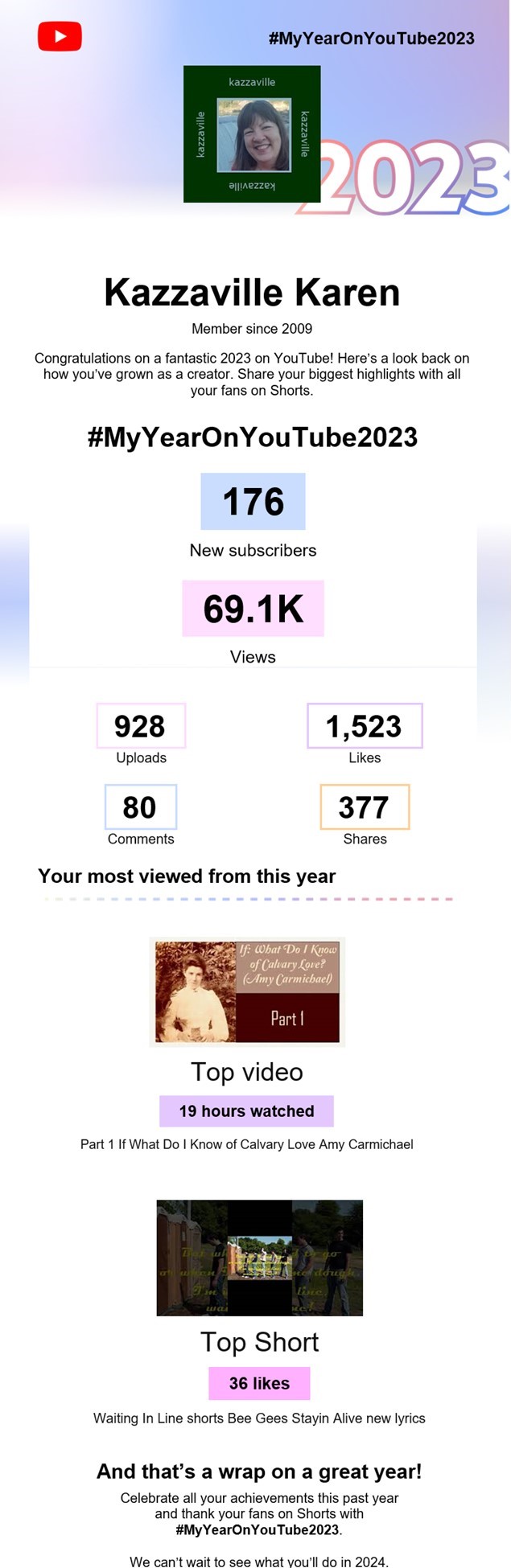The image size is (511, 1568).
Task: Click the YouTube logo icon
Action: (x=60, y=36)
